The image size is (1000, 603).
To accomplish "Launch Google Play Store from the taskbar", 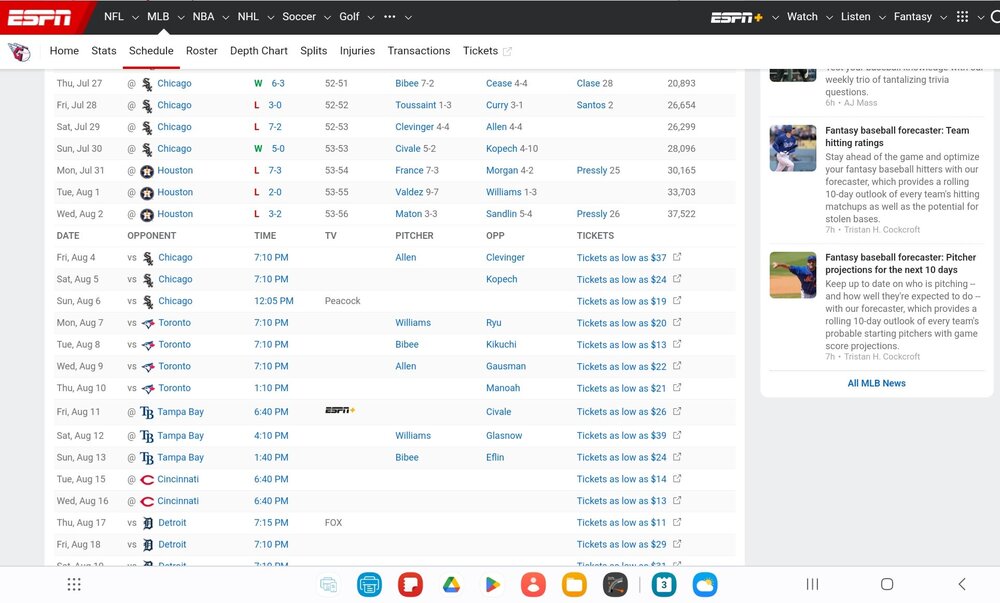I will (492, 584).
